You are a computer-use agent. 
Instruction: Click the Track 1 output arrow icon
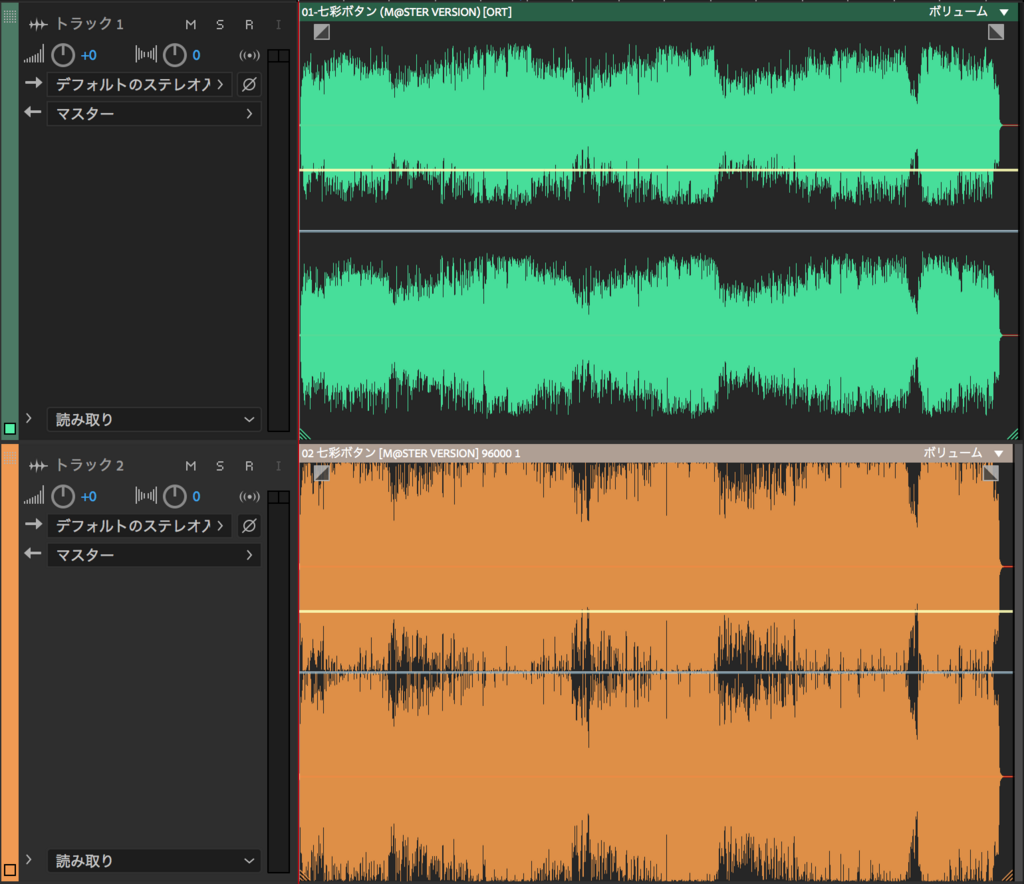pyautogui.click(x=33, y=112)
